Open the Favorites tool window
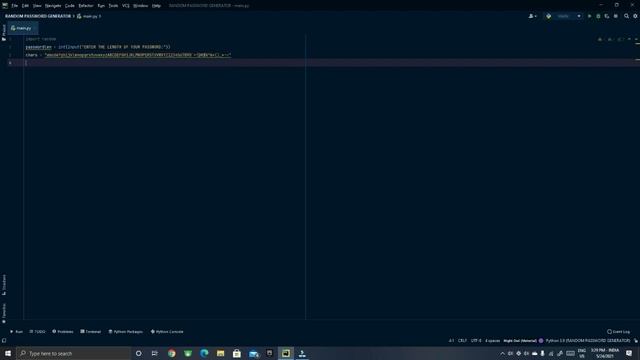The width and height of the screenshot is (640, 360). (x=4, y=313)
